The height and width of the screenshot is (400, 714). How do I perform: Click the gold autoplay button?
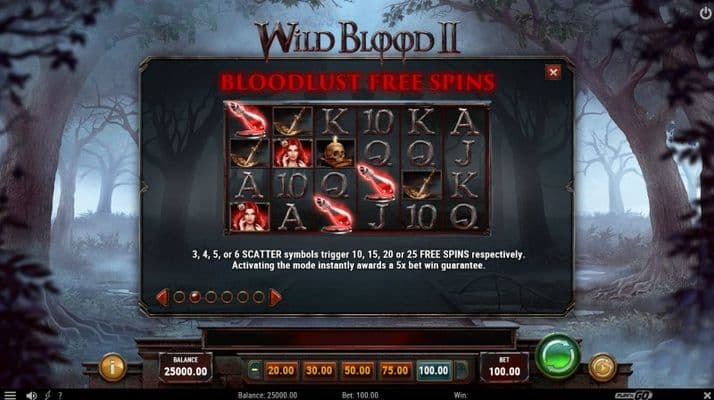(x=602, y=367)
